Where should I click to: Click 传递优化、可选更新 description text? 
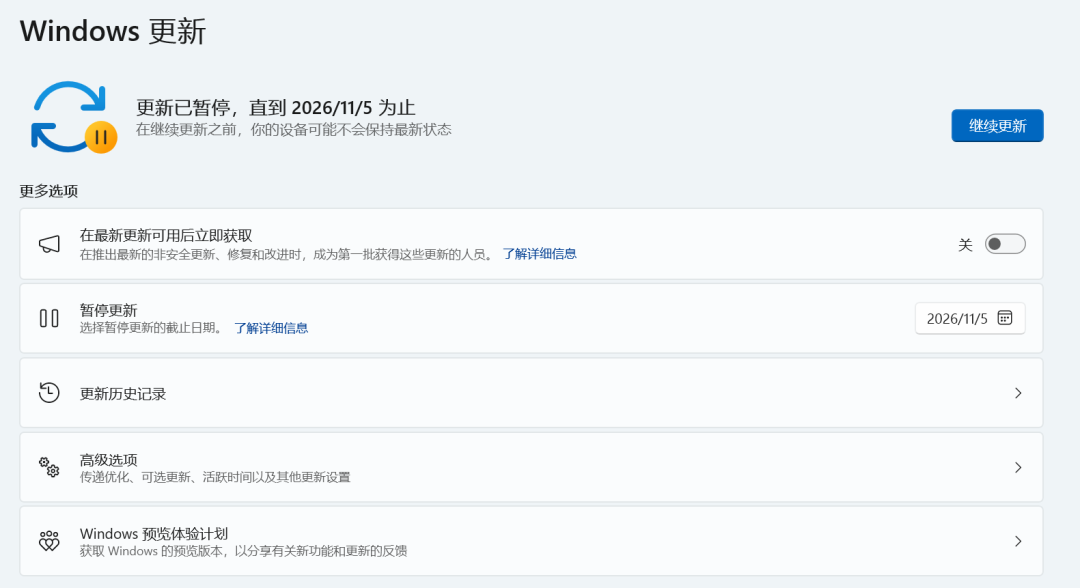click(x=215, y=477)
